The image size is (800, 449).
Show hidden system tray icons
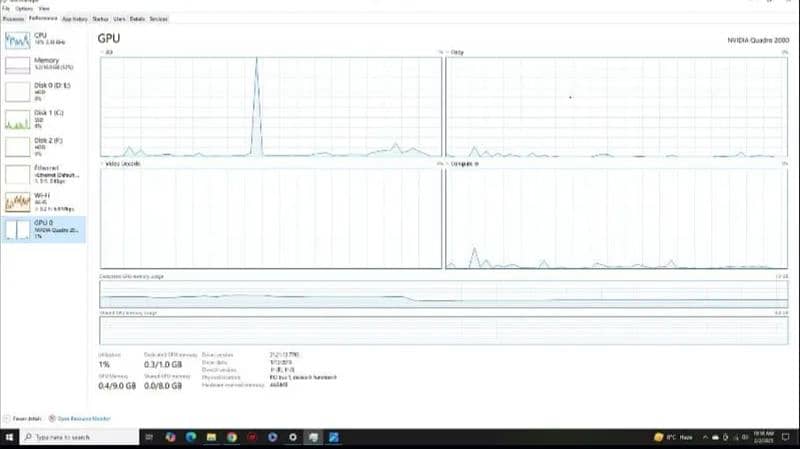click(705, 437)
